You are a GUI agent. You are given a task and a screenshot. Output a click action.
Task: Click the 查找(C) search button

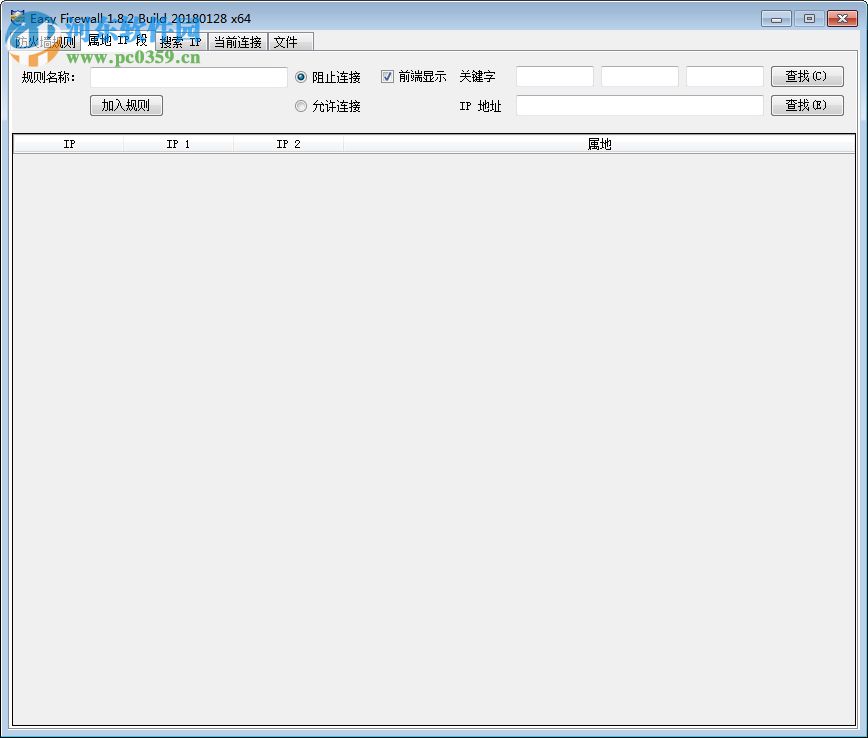[x=807, y=76]
